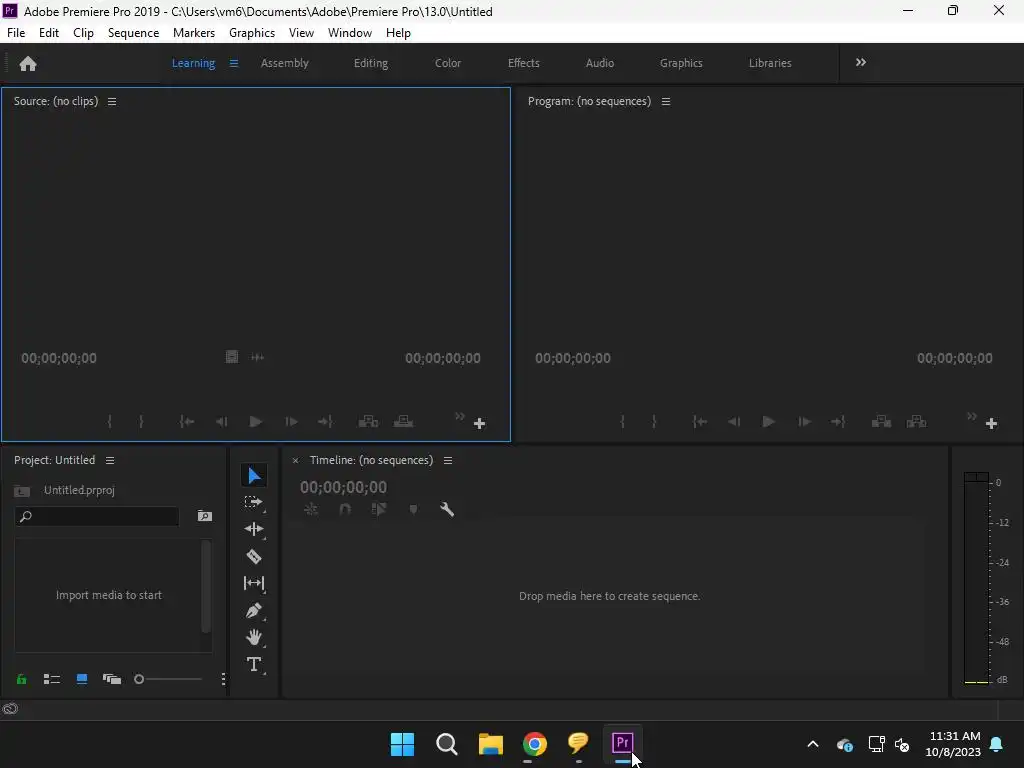This screenshot has height=768, width=1024.
Task: Switch Project panel to Freeform View
Action: (112, 679)
